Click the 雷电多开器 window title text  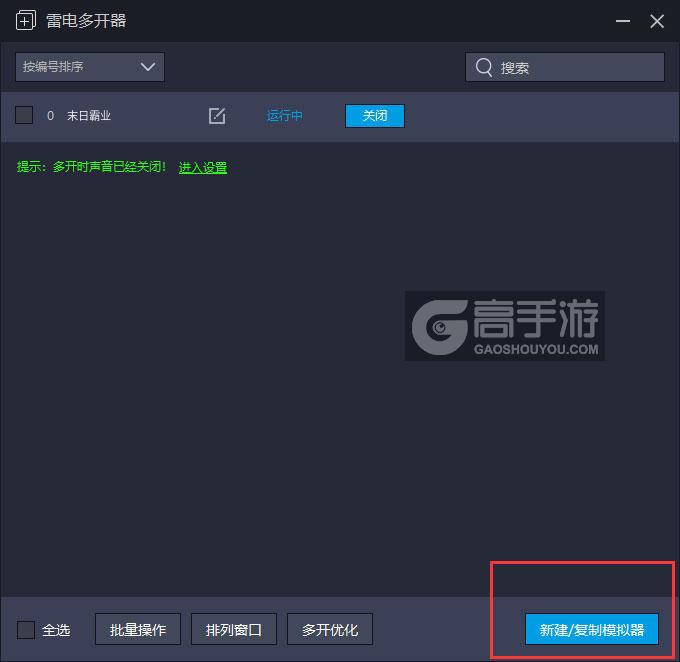pos(86,21)
